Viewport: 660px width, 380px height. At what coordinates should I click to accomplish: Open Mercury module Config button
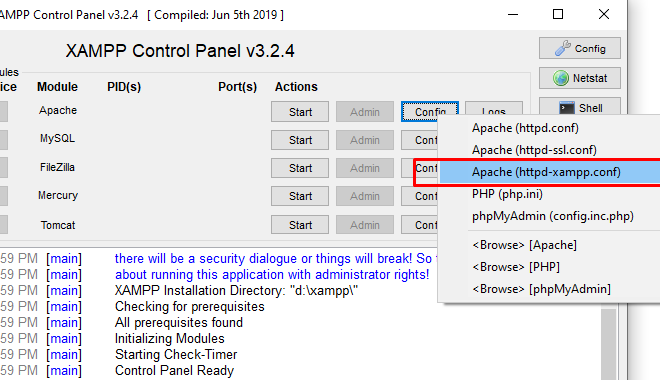click(x=419, y=196)
